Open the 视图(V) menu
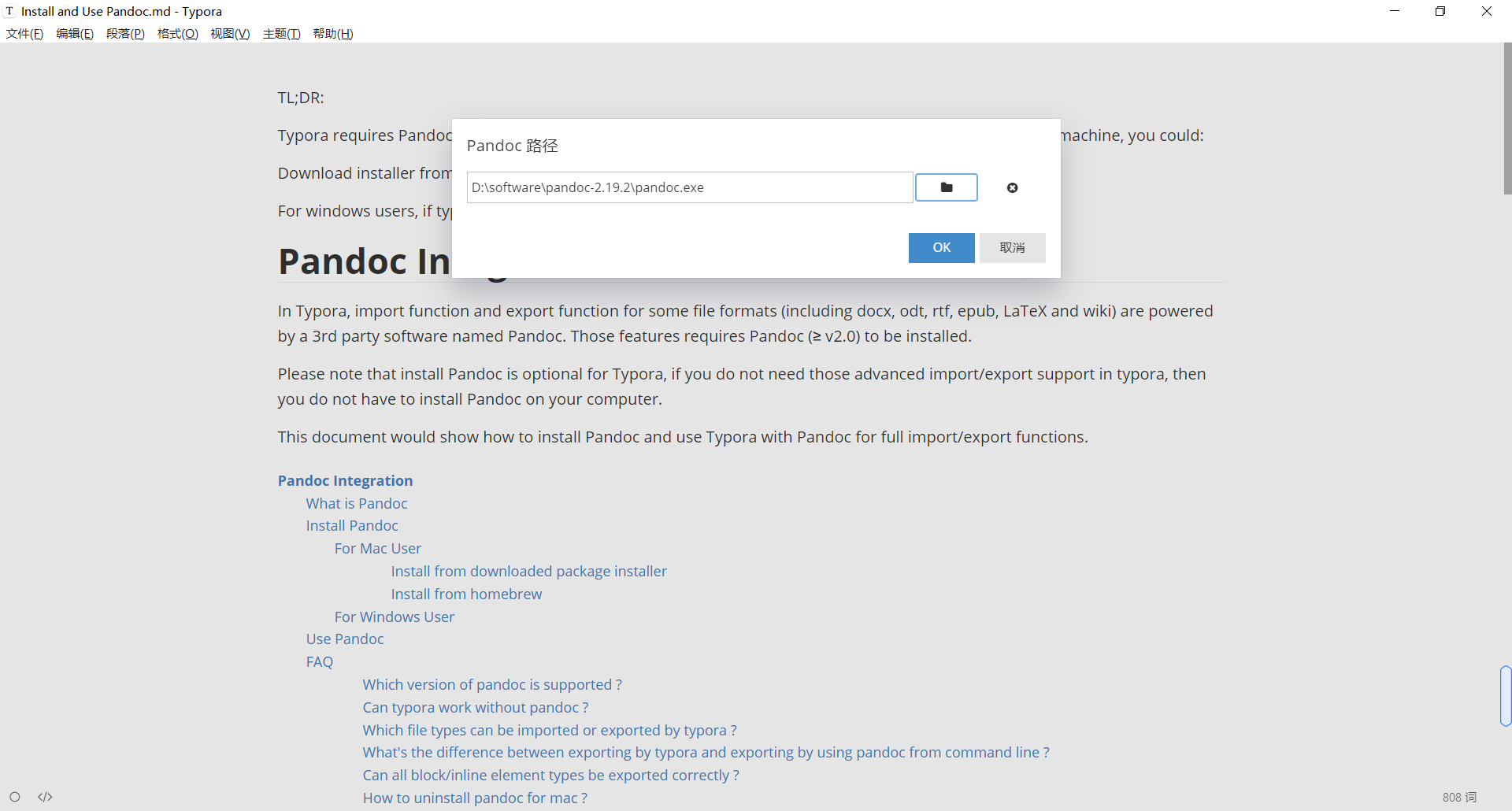The height and width of the screenshot is (811, 1512). [230, 33]
